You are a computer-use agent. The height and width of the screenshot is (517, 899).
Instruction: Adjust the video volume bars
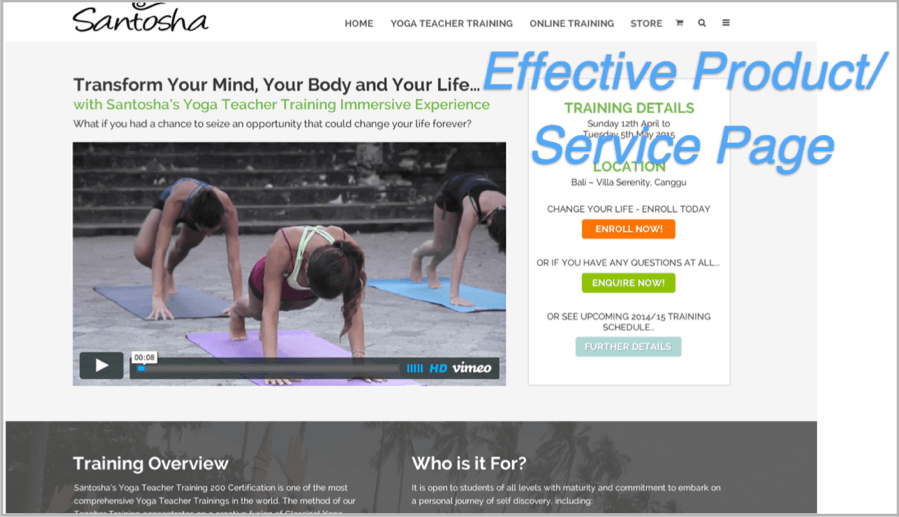coord(415,369)
